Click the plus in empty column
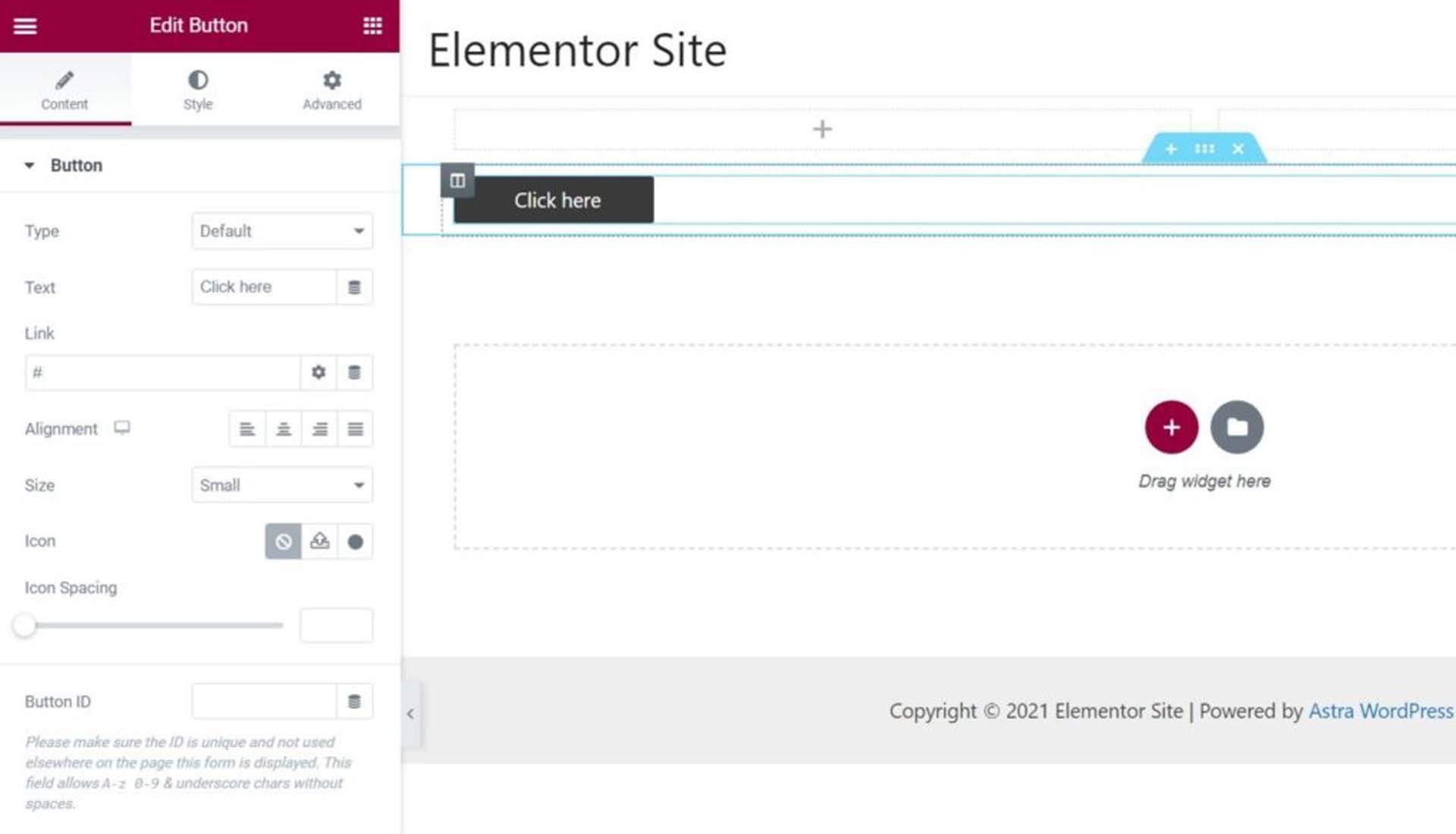The height and width of the screenshot is (834, 1456). (x=822, y=129)
